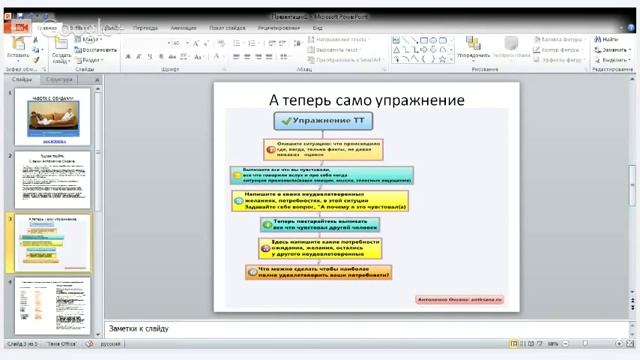Click the Восстановить reset slide button
640x360 pixels.
96,50
